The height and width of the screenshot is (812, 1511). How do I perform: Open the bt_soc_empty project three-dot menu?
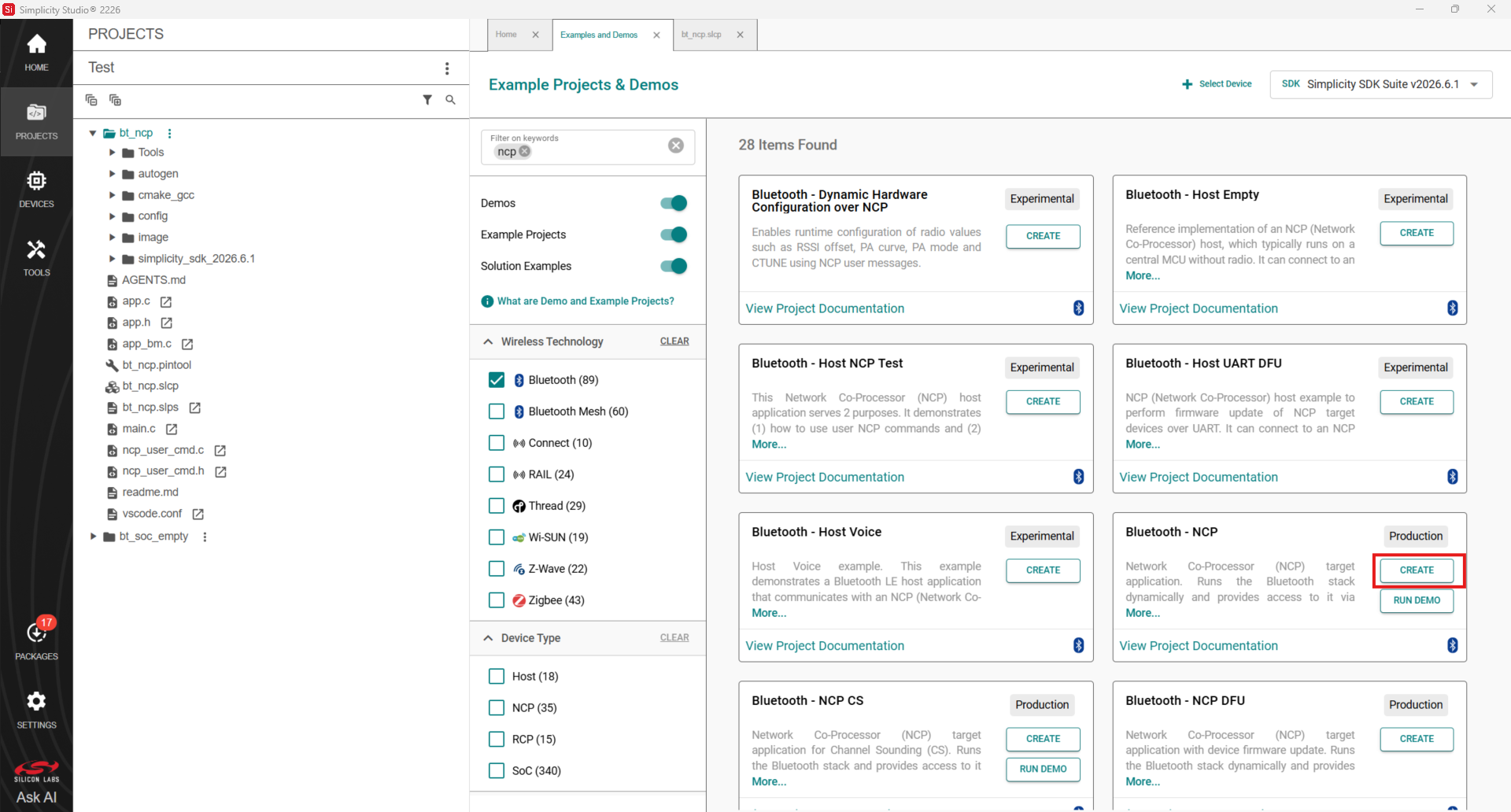click(x=205, y=537)
